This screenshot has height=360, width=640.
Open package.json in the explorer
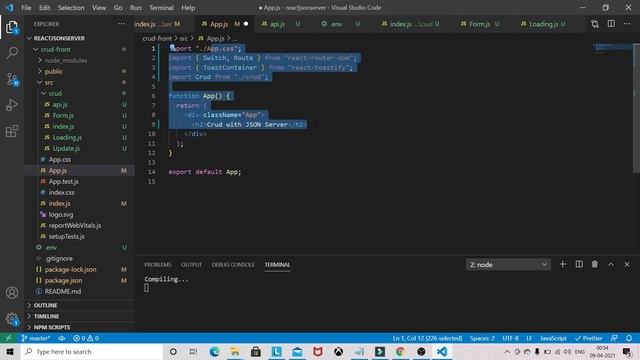[80, 280]
